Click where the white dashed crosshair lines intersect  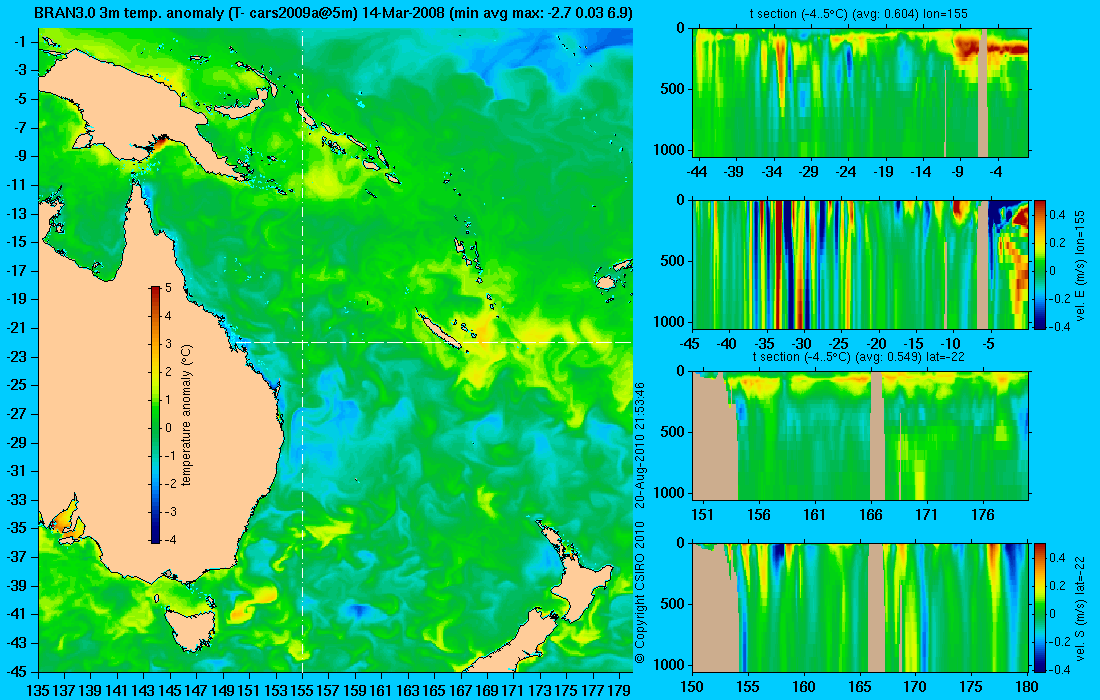click(302, 342)
